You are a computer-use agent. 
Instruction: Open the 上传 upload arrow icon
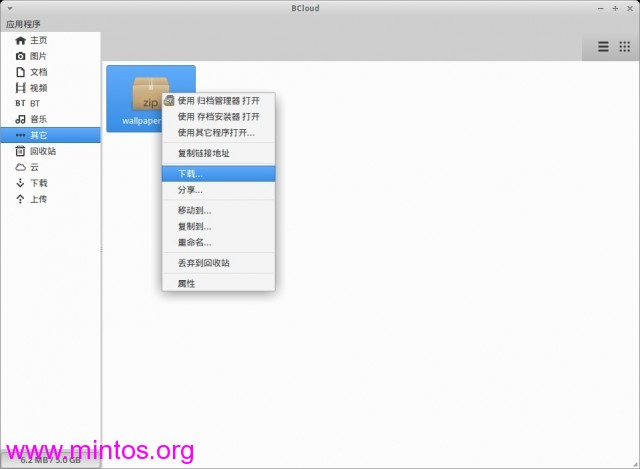point(20,199)
